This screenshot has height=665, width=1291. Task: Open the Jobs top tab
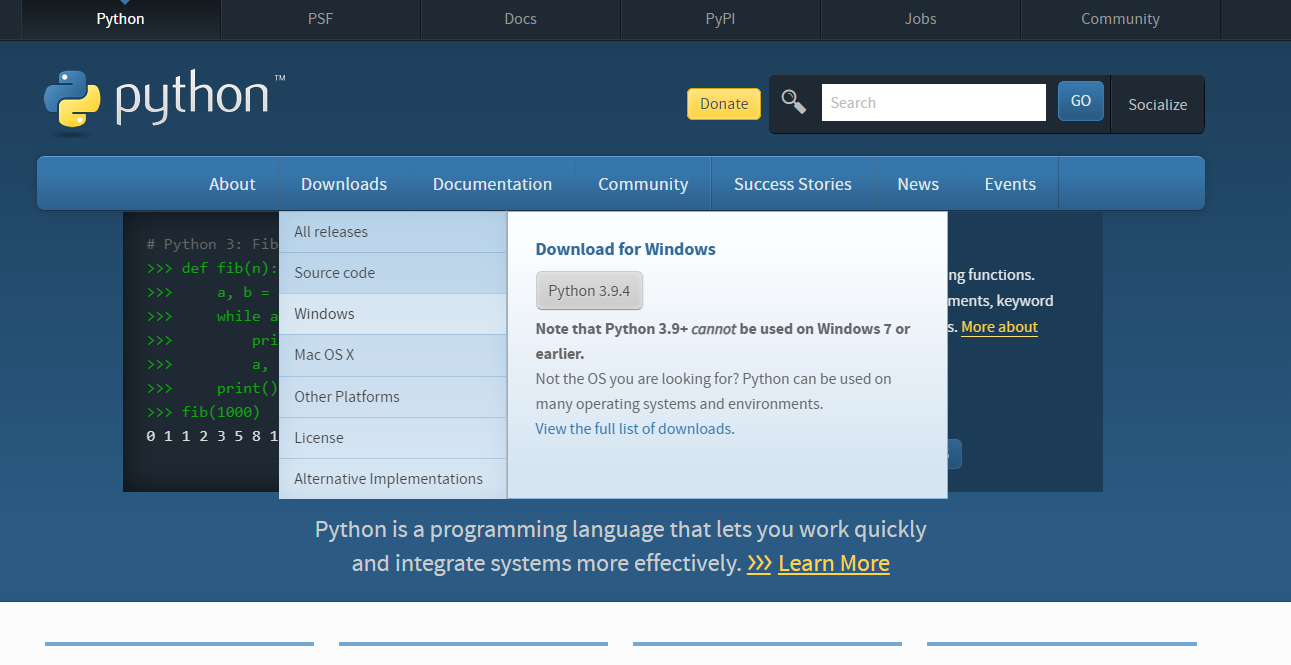(x=920, y=19)
